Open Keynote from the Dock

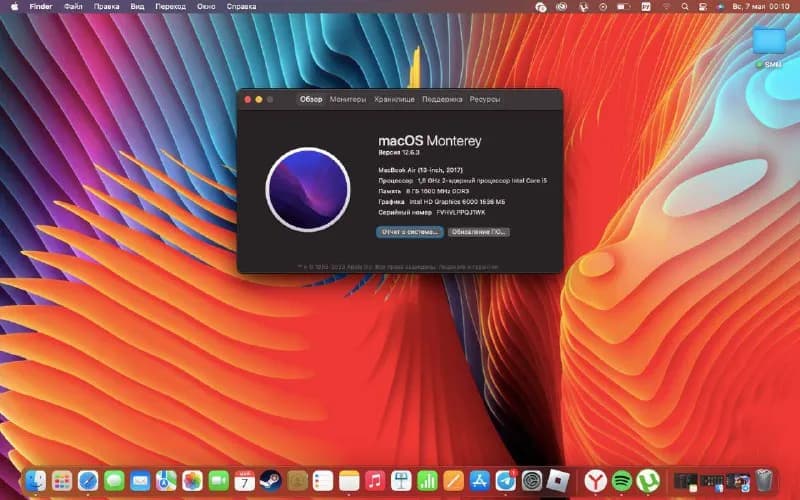click(402, 481)
